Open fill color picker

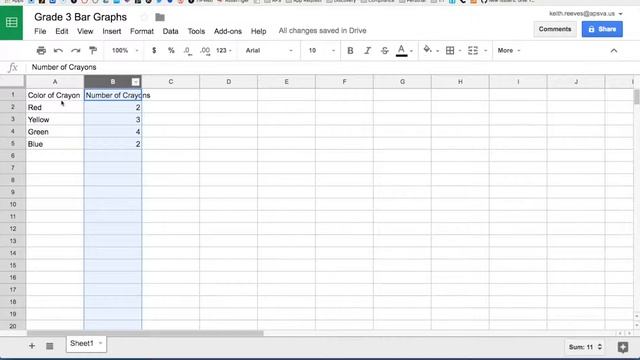coord(430,51)
